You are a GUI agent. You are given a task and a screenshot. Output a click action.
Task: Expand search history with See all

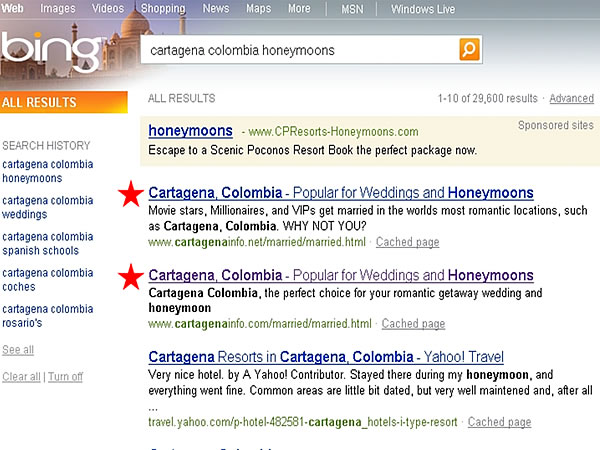point(18,350)
